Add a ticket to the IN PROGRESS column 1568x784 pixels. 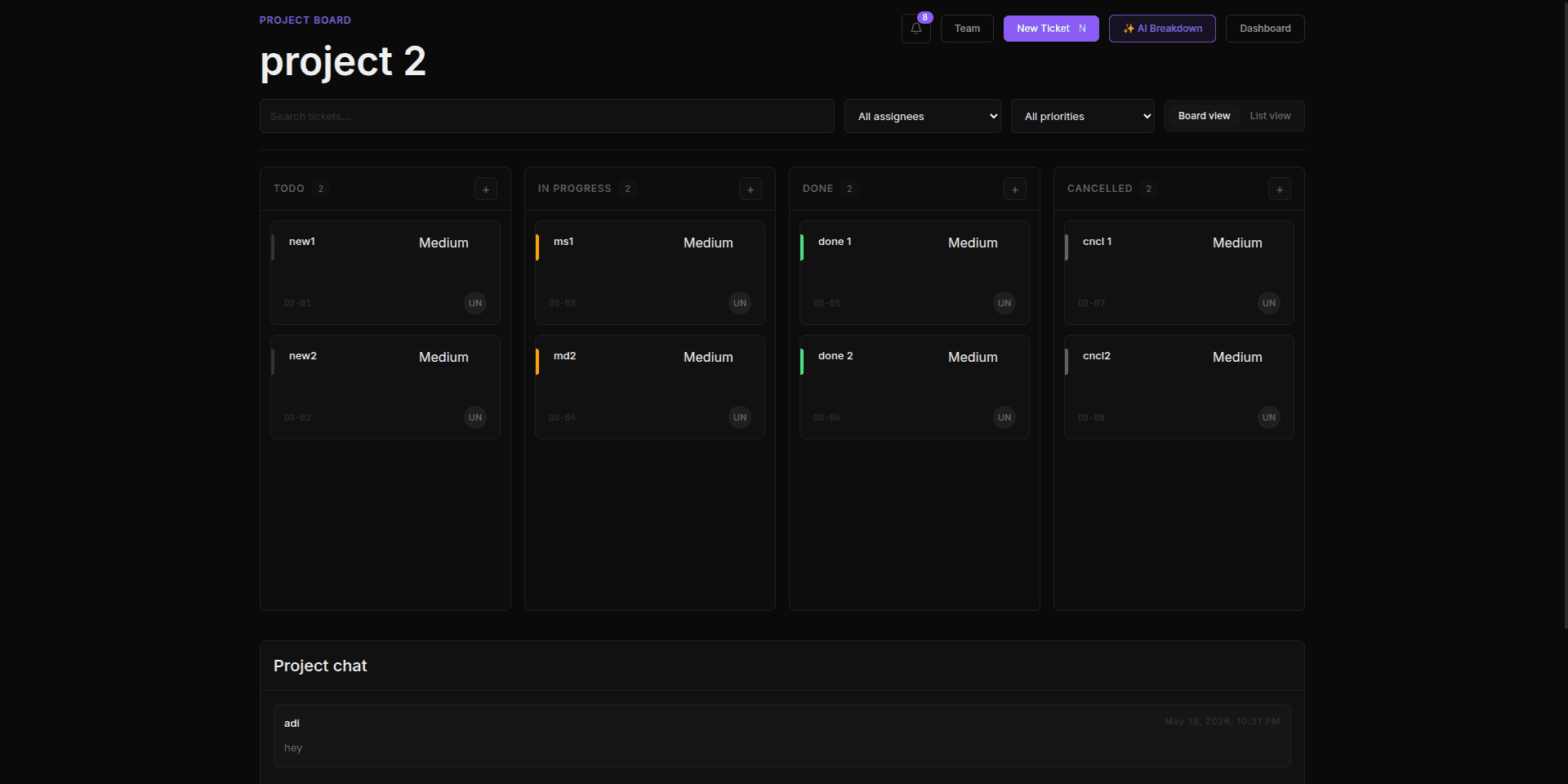751,189
